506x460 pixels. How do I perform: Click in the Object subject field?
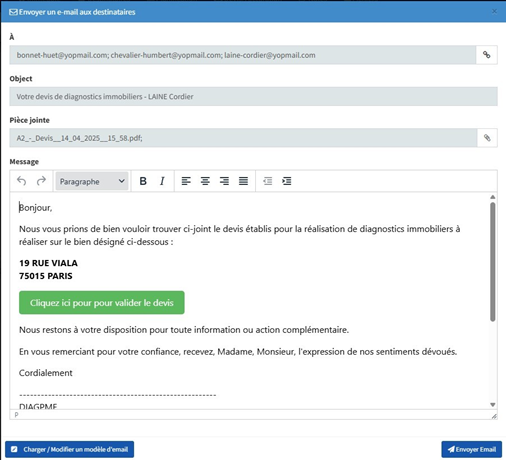(x=253, y=97)
